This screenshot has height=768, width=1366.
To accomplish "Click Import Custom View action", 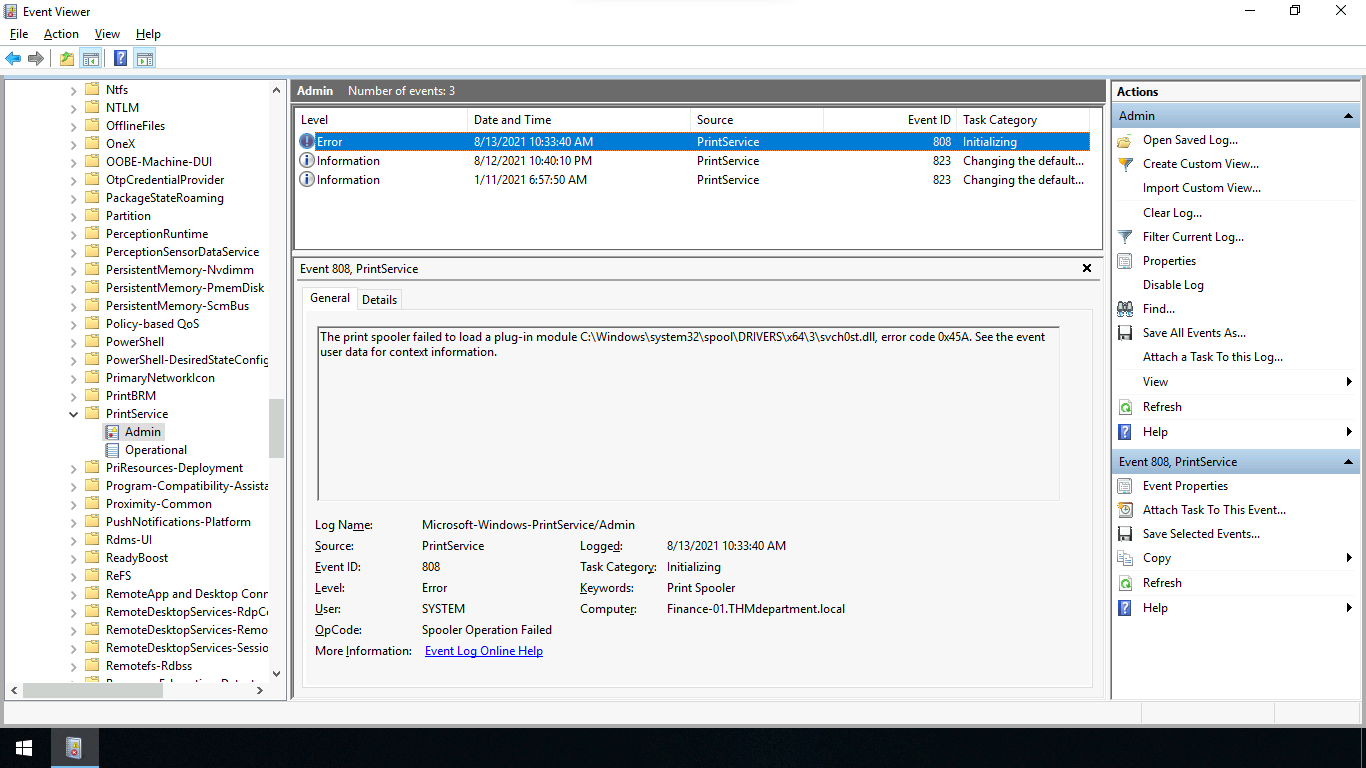I will (1202, 188).
